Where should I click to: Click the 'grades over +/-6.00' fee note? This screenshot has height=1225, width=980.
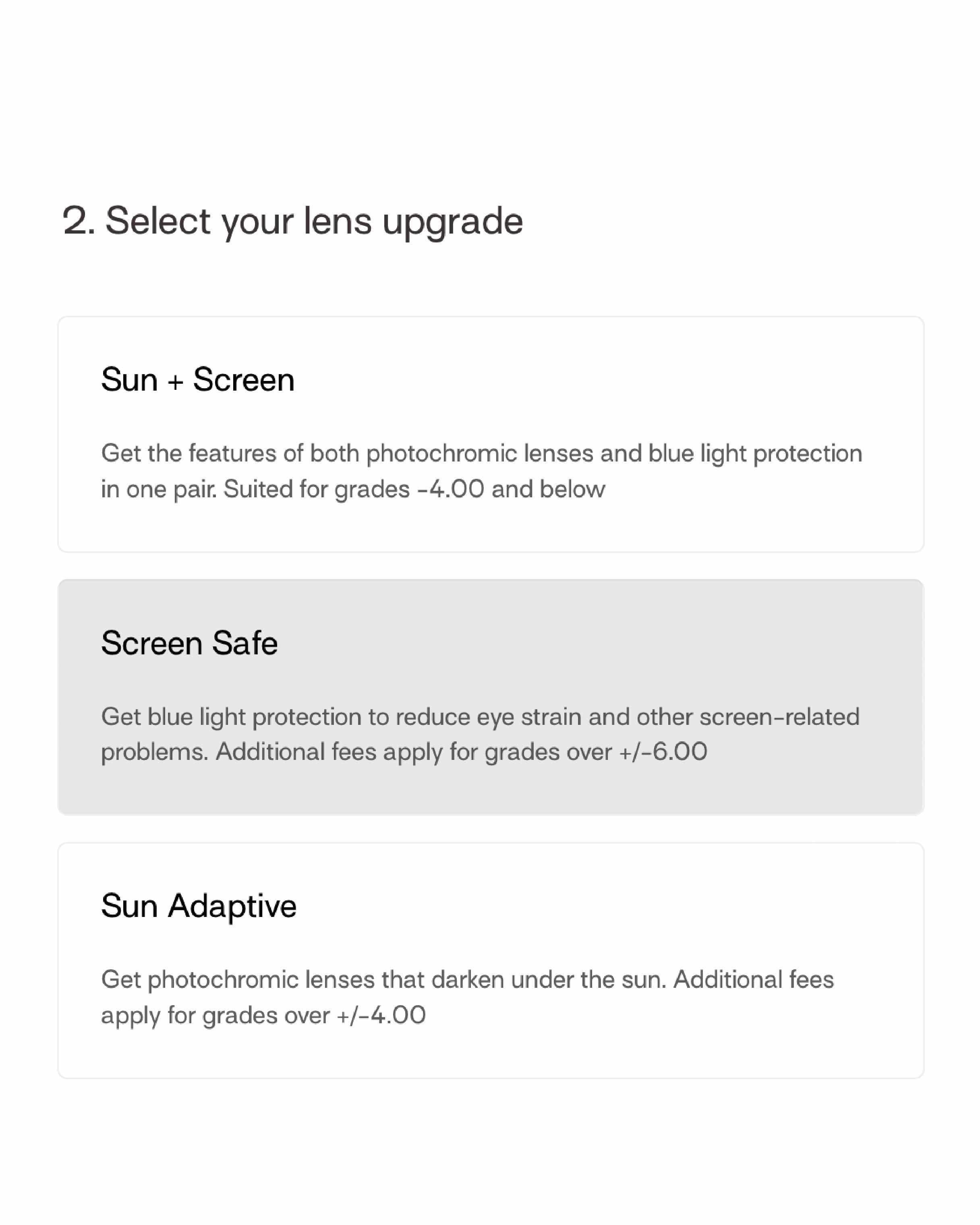tap(595, 752)
